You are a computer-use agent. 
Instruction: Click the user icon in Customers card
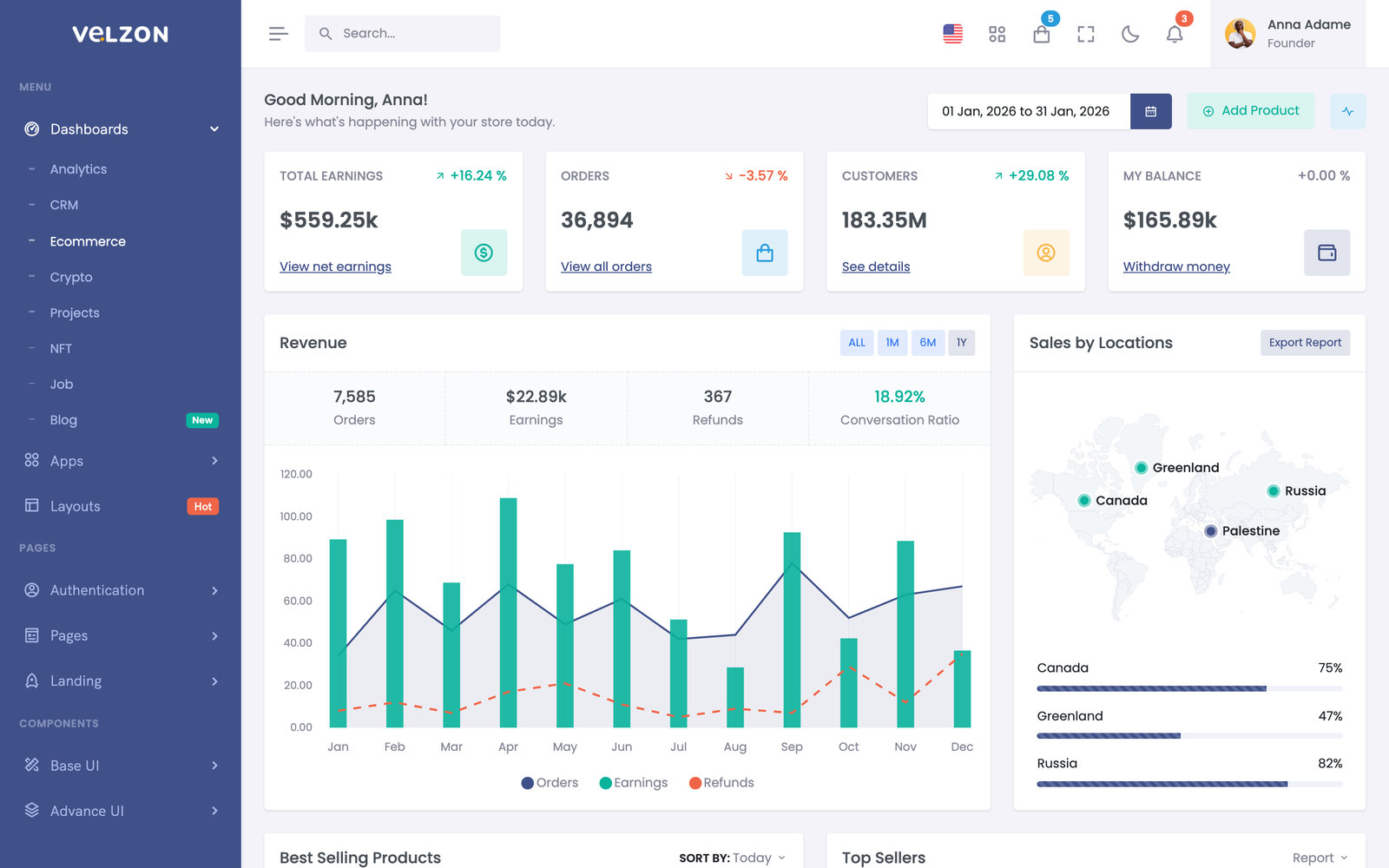pyautogui.click(x=1046, y=253)
